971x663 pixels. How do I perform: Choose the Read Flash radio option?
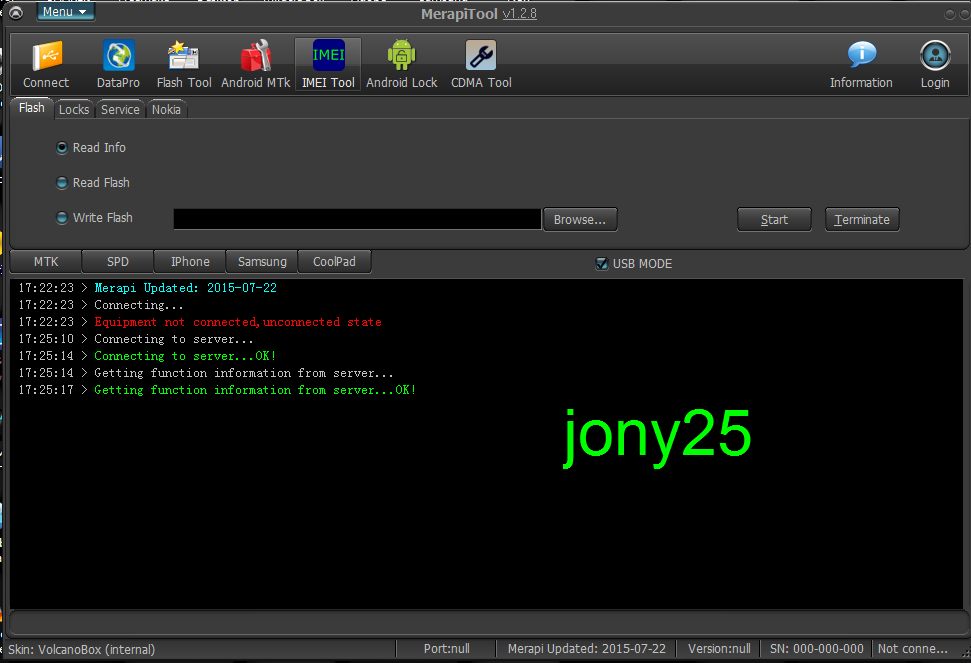tap(63, 183)
